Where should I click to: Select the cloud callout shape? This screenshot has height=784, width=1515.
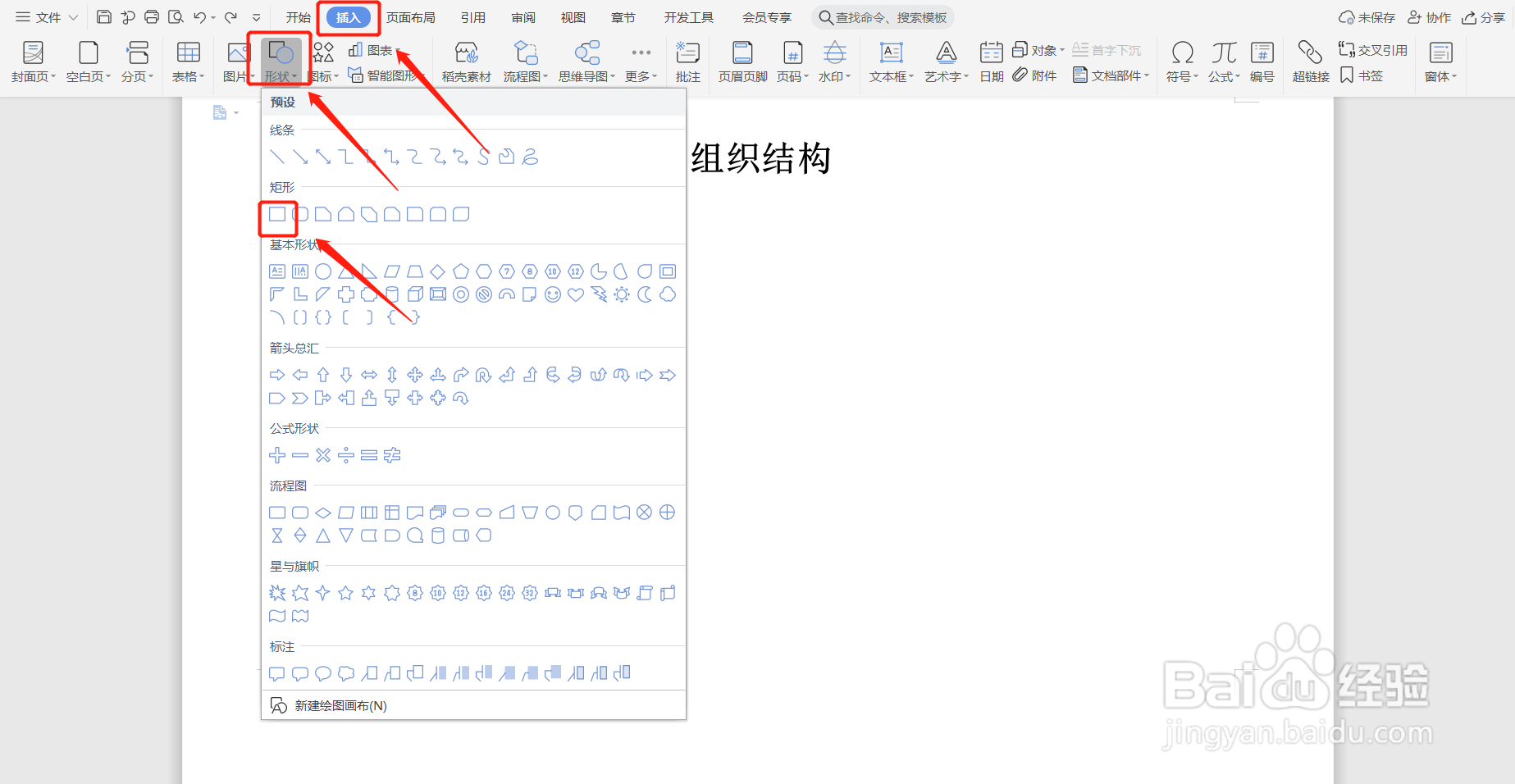click(x=346, y=673)
